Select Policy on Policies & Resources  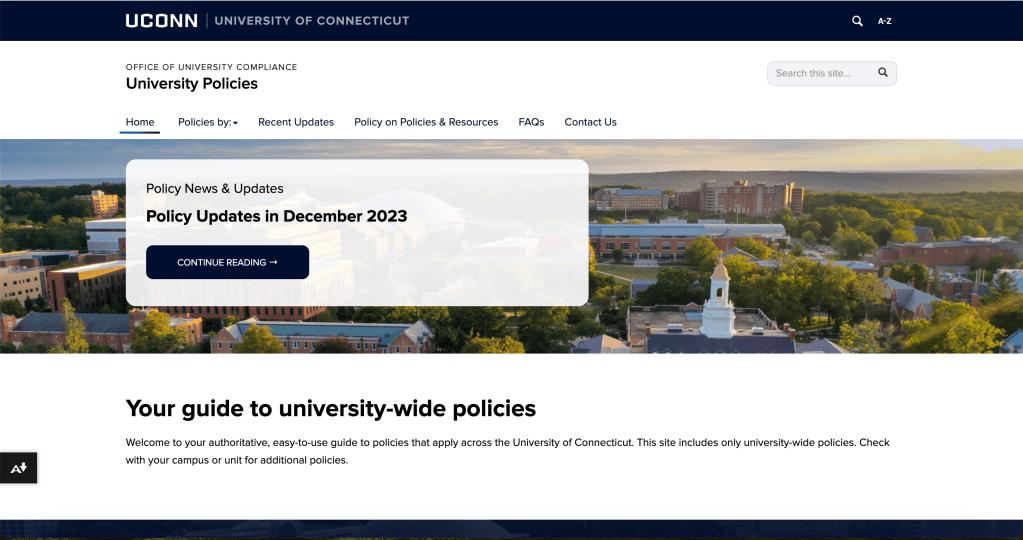(x=426, y=122)
